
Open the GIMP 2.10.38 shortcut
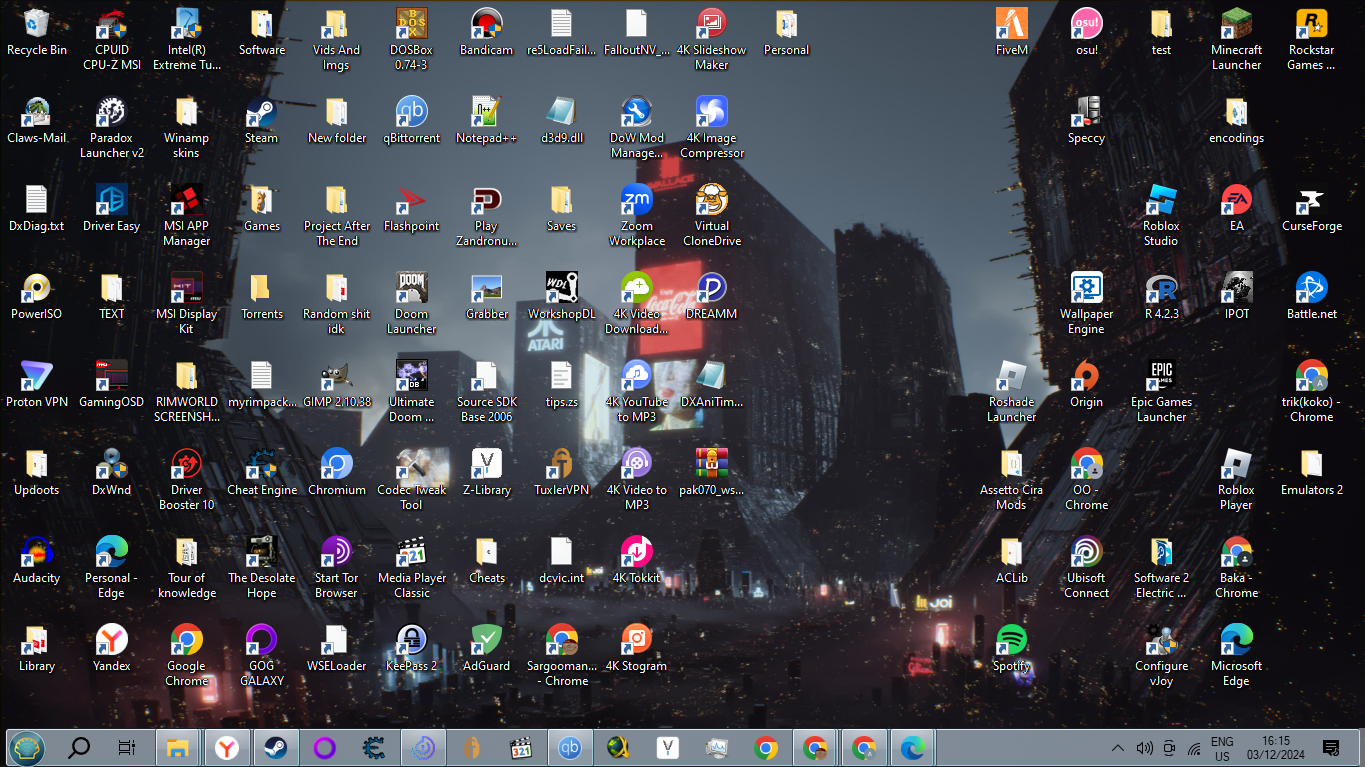pyautogui.click(x=336, y=385)
